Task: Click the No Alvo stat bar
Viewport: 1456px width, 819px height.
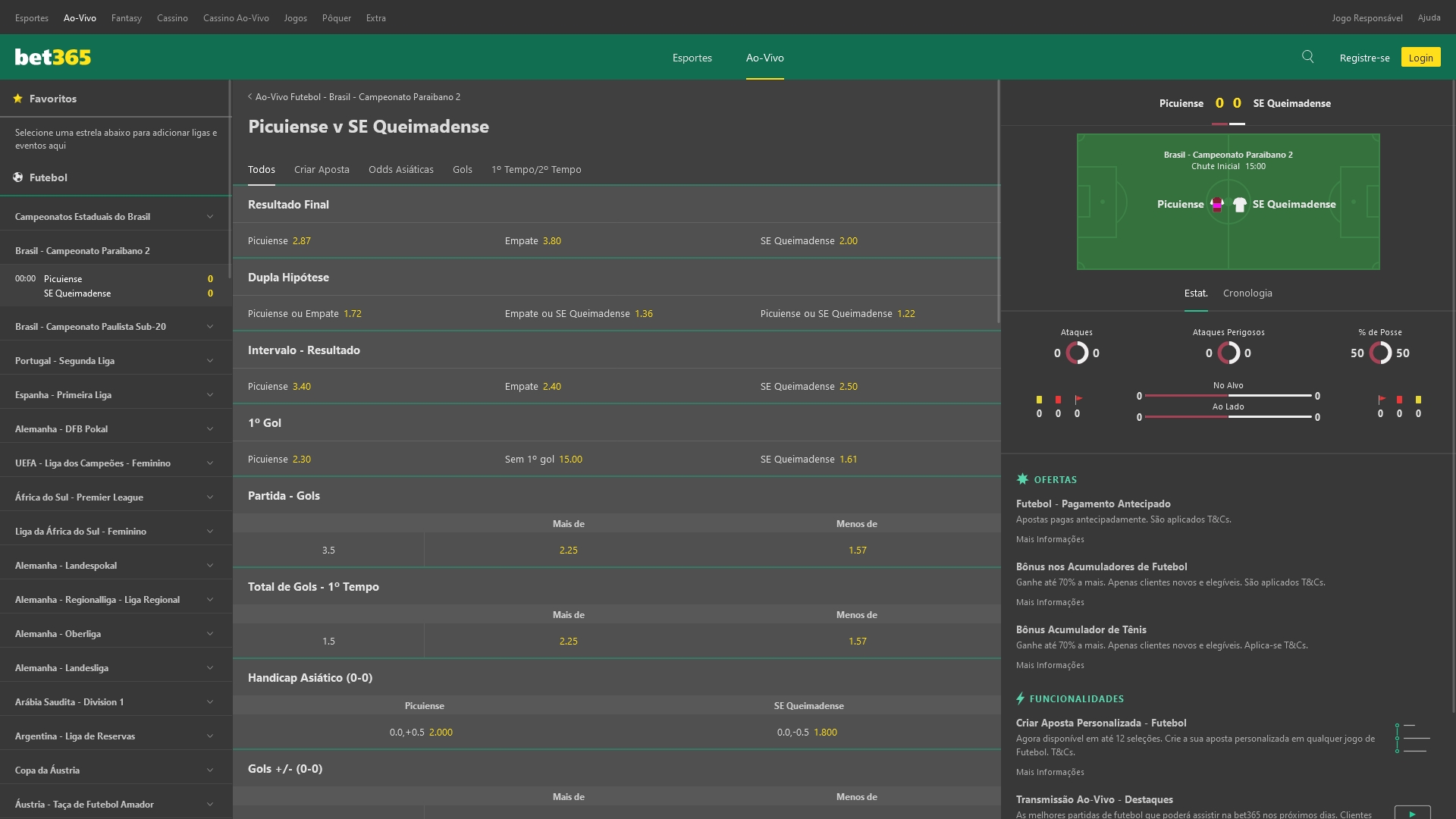Action: coord(1228,396)
